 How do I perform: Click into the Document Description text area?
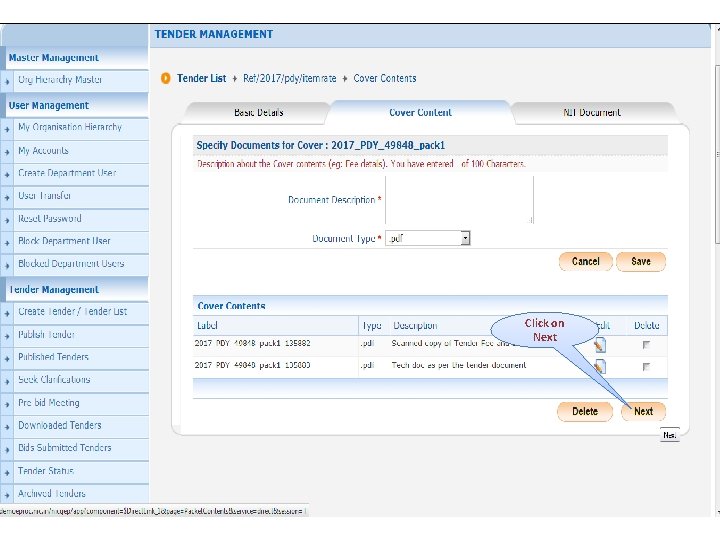(x=460, y=200)
